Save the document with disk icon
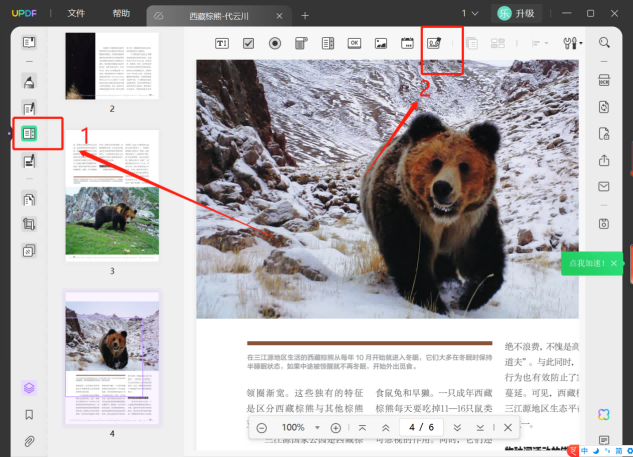633x457 pixels. coord(604,224)
